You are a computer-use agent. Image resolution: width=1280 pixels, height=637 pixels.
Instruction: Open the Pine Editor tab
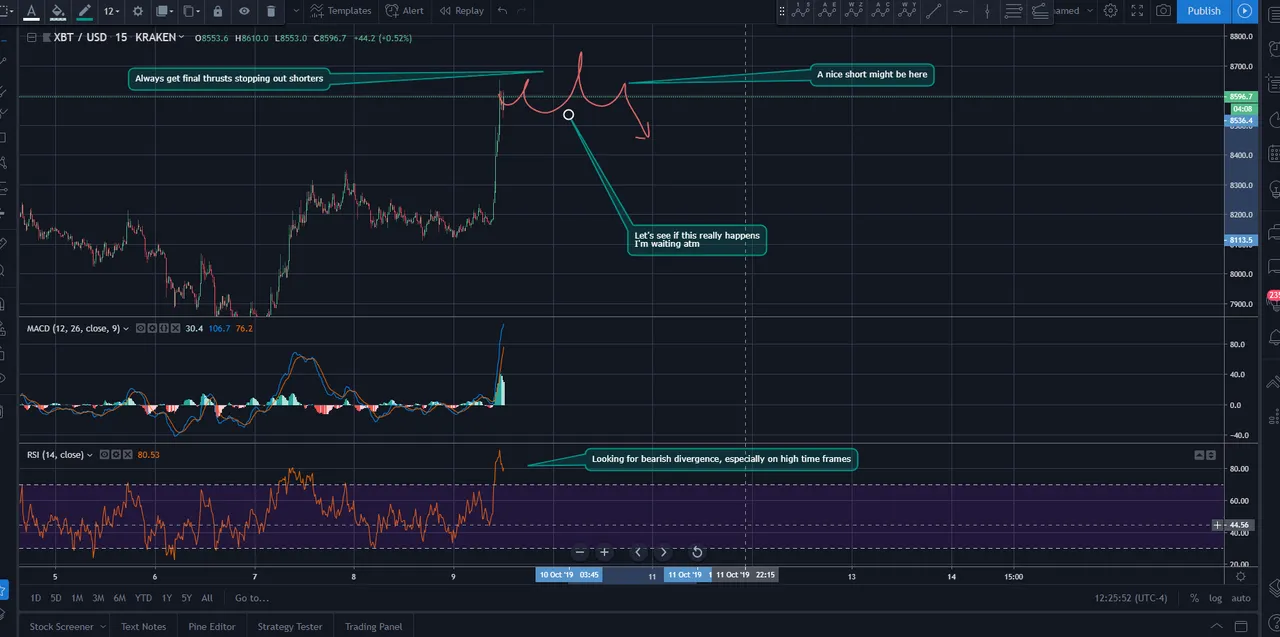tap(211, 627)
